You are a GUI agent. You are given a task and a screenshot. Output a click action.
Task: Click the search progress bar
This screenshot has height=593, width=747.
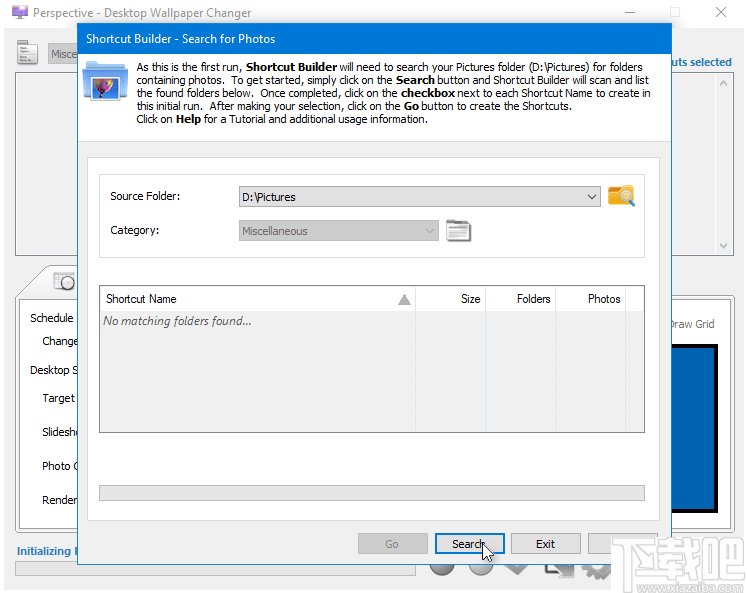(372, 493)
